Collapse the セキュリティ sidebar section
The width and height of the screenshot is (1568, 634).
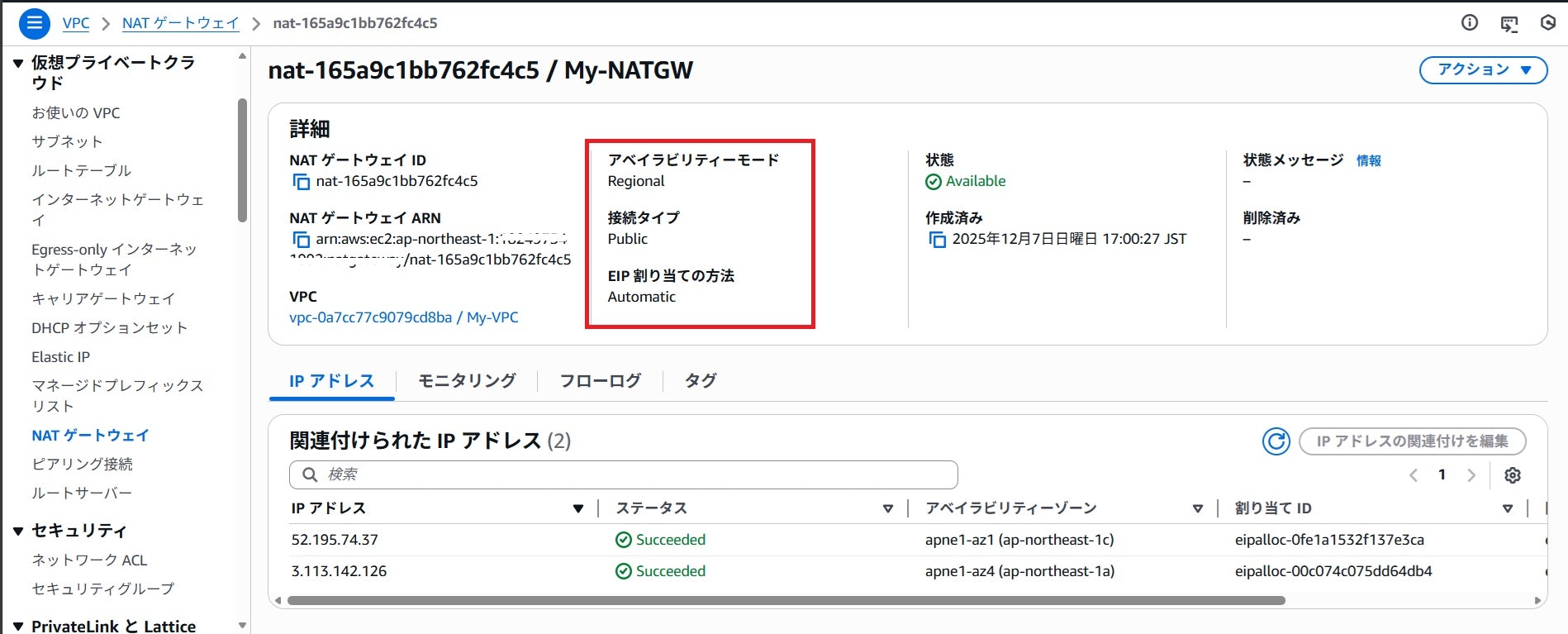18,531
